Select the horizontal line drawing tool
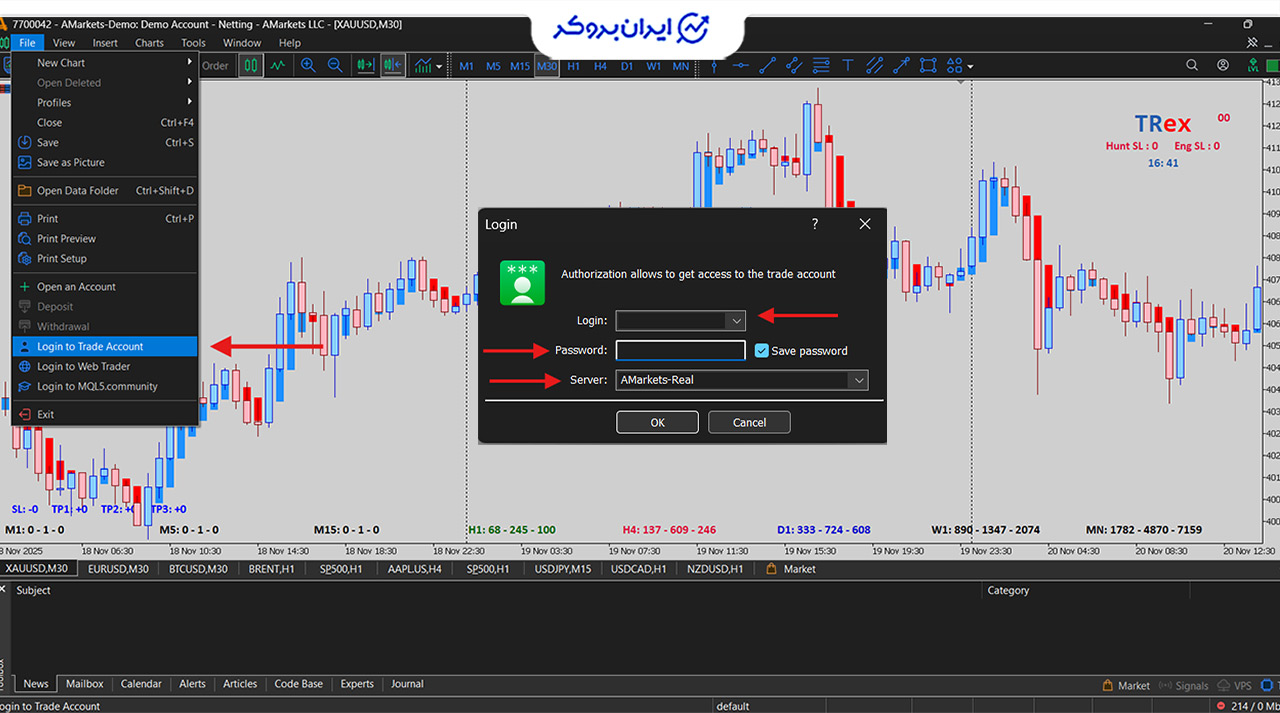The image size is (1280, 713). point(740,66)
